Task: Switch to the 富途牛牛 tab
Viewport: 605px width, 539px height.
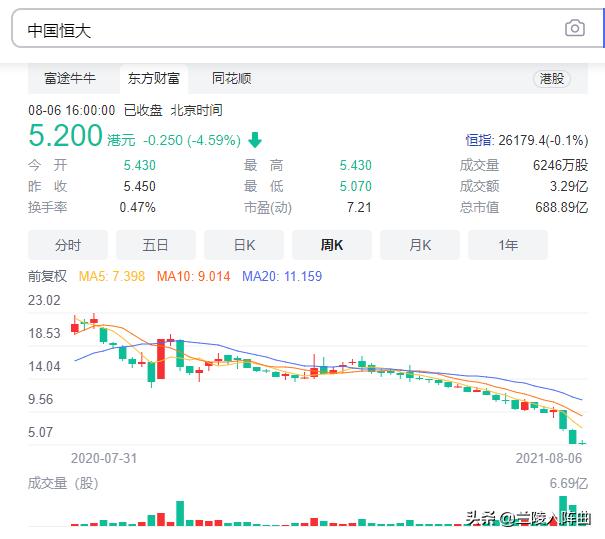Action: pos(70,78)
